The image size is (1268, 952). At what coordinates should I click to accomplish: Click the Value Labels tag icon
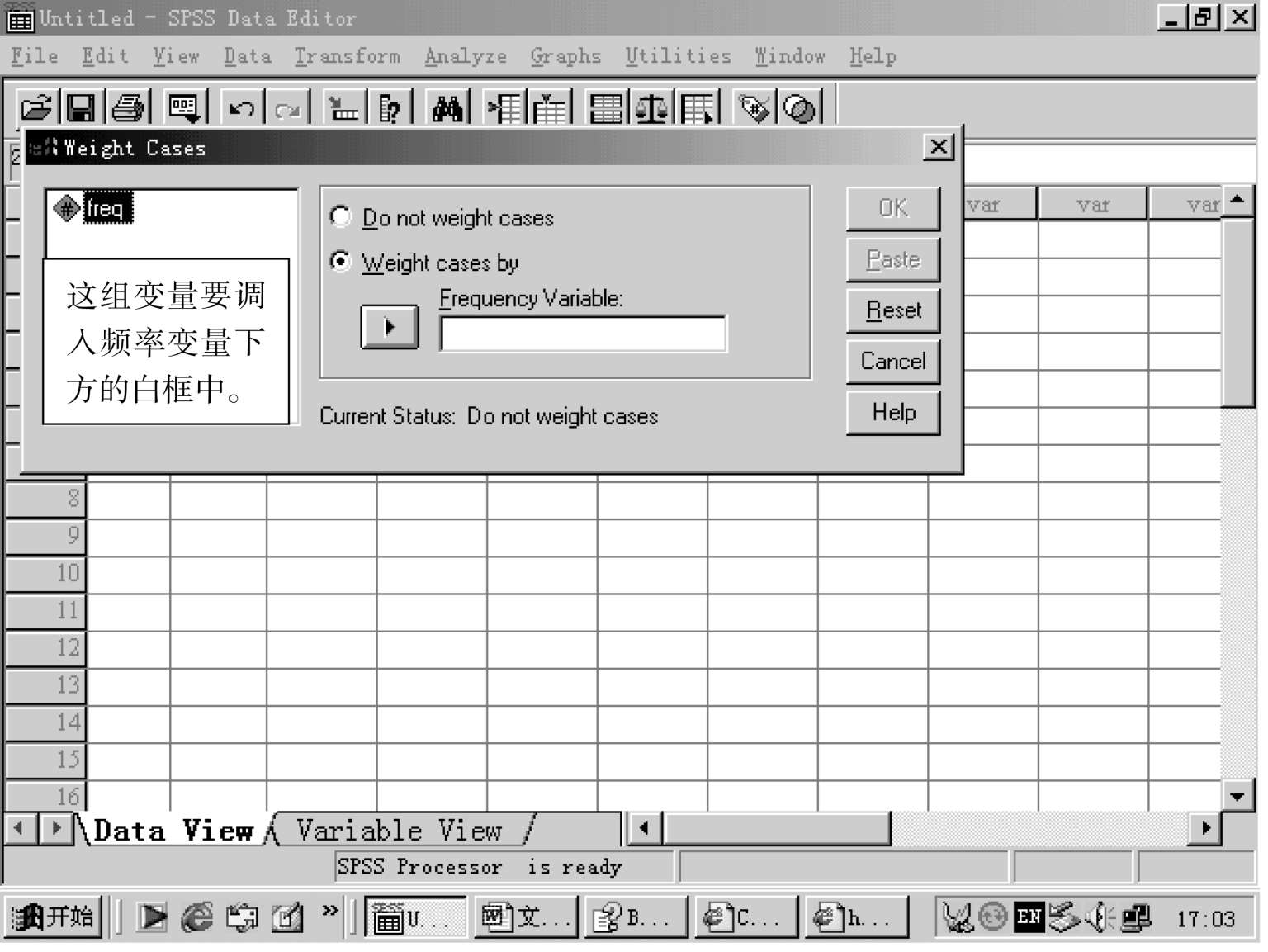coord(755,108)
